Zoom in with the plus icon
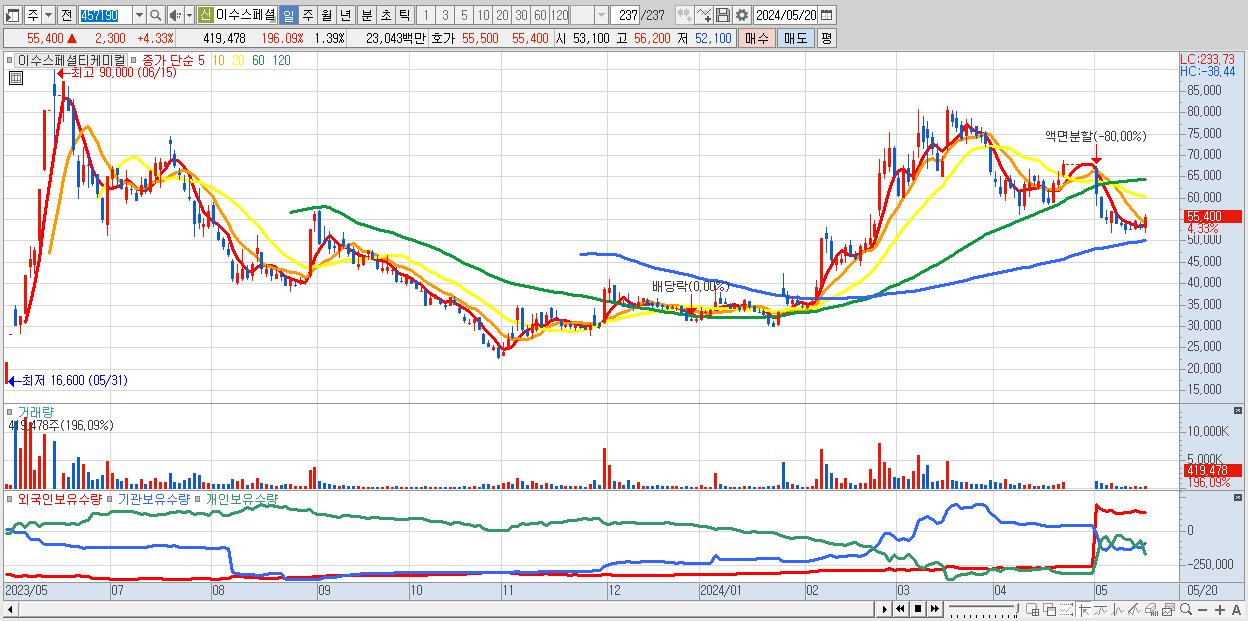The height and width of the screenshot is (621, 1248). click(1220, 609)
